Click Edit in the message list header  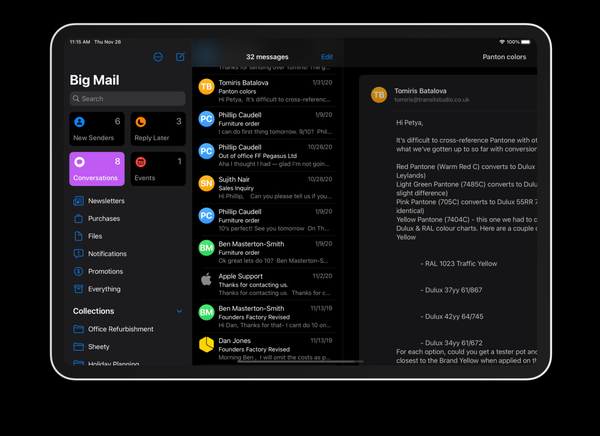(327, 57)
